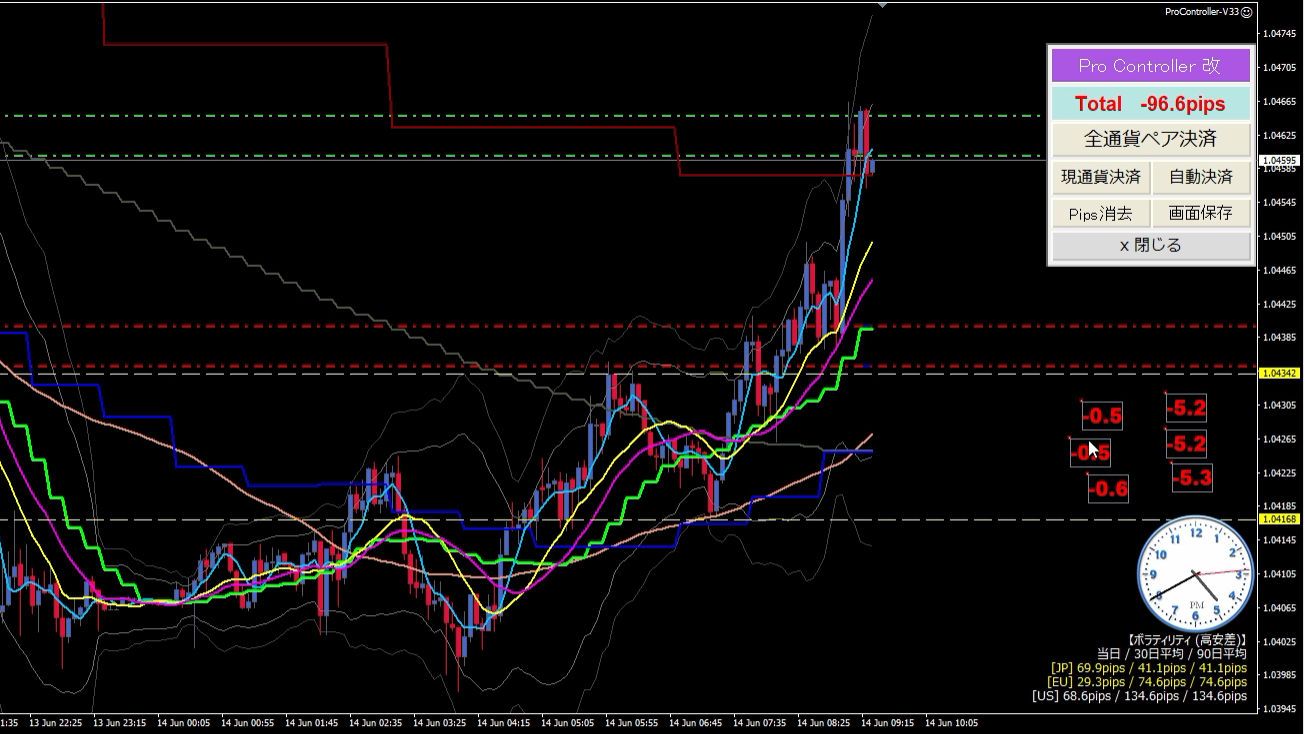Image resolution: width=1305 pixels, height=734 pixels.
Task: Click the 1.04505 price scale label
Action: tap(1280, 237)
